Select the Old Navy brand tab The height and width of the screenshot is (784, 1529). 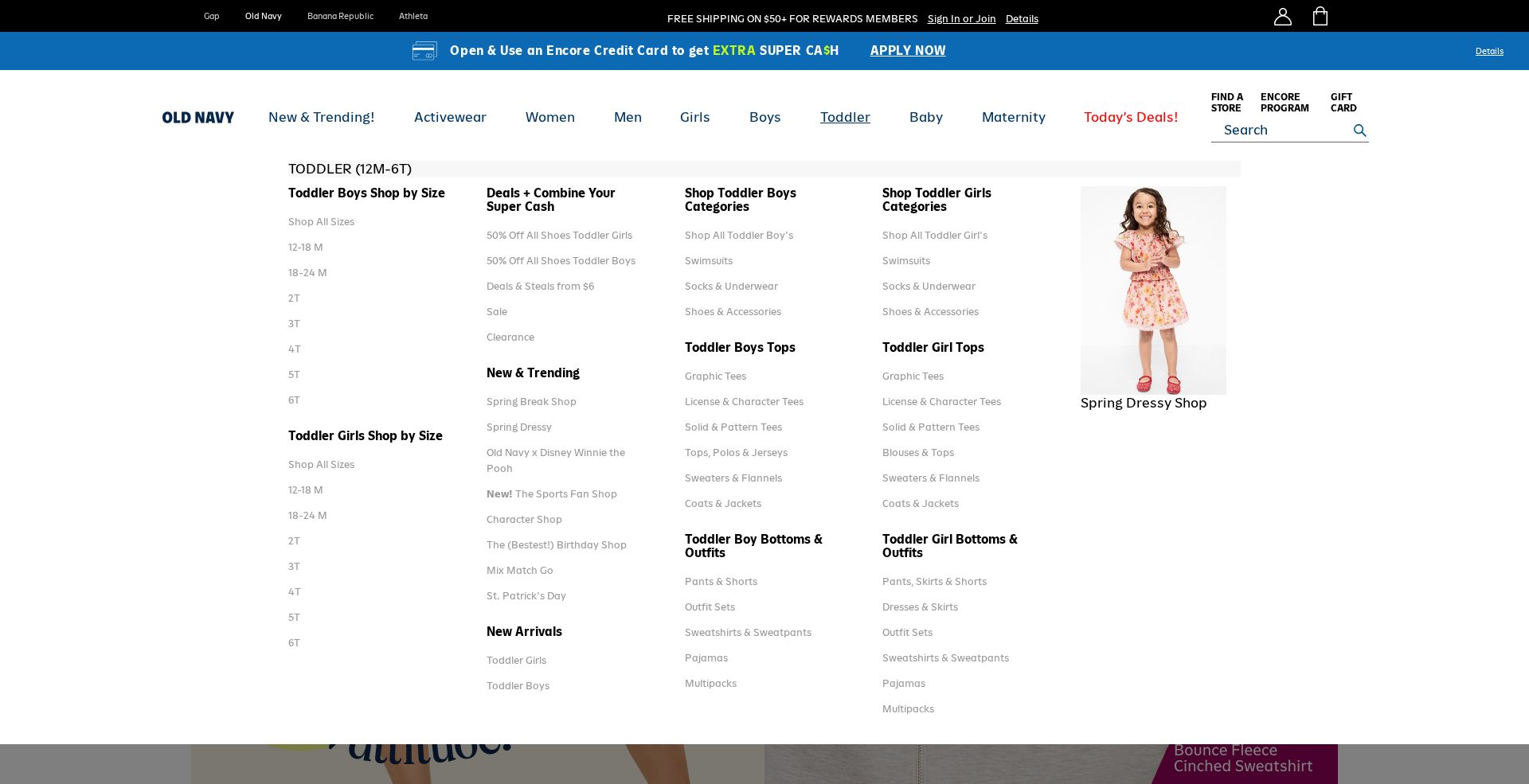(263, 16)
